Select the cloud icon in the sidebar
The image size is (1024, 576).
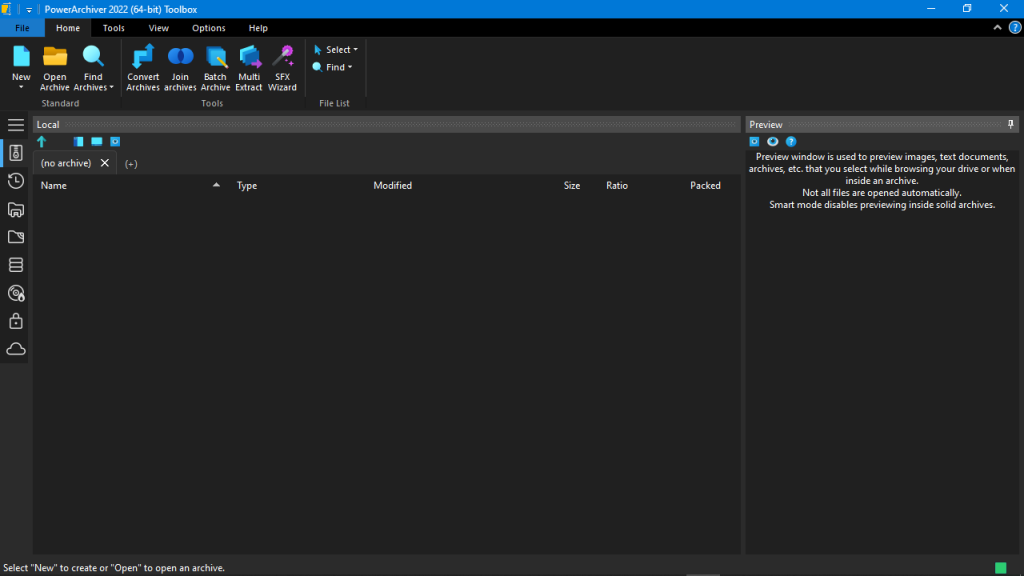coord(15,348)
